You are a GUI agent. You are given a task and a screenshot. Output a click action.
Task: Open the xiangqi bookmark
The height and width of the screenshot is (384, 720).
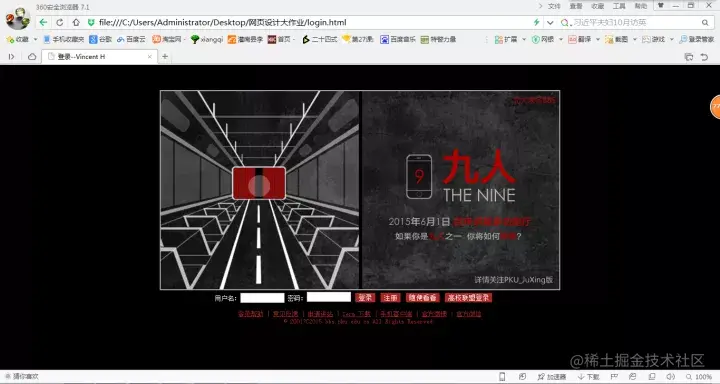(x=207, y=40)
